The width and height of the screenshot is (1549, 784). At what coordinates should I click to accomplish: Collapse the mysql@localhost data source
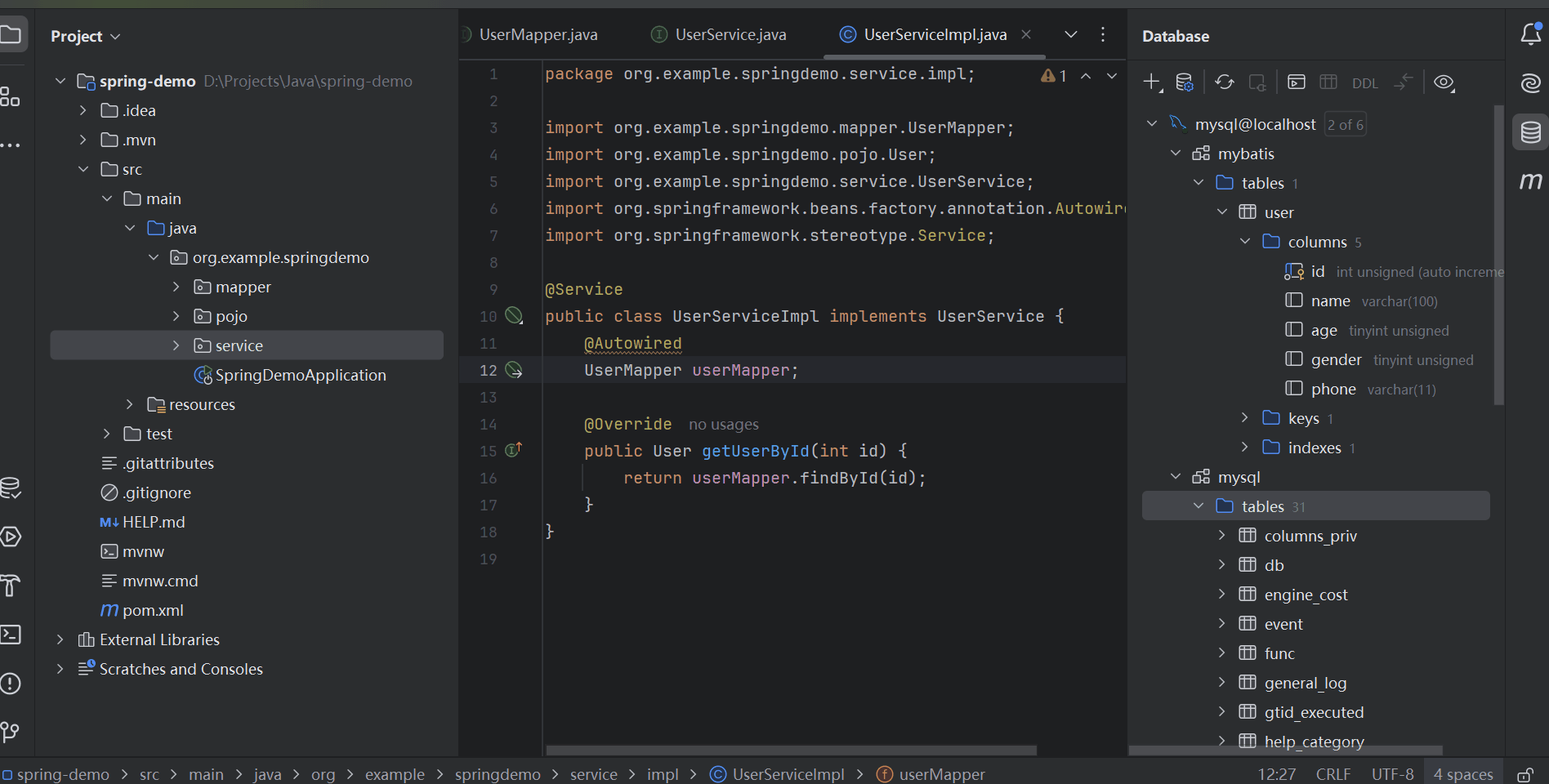pyautogui.click(x=1152, y=124)
